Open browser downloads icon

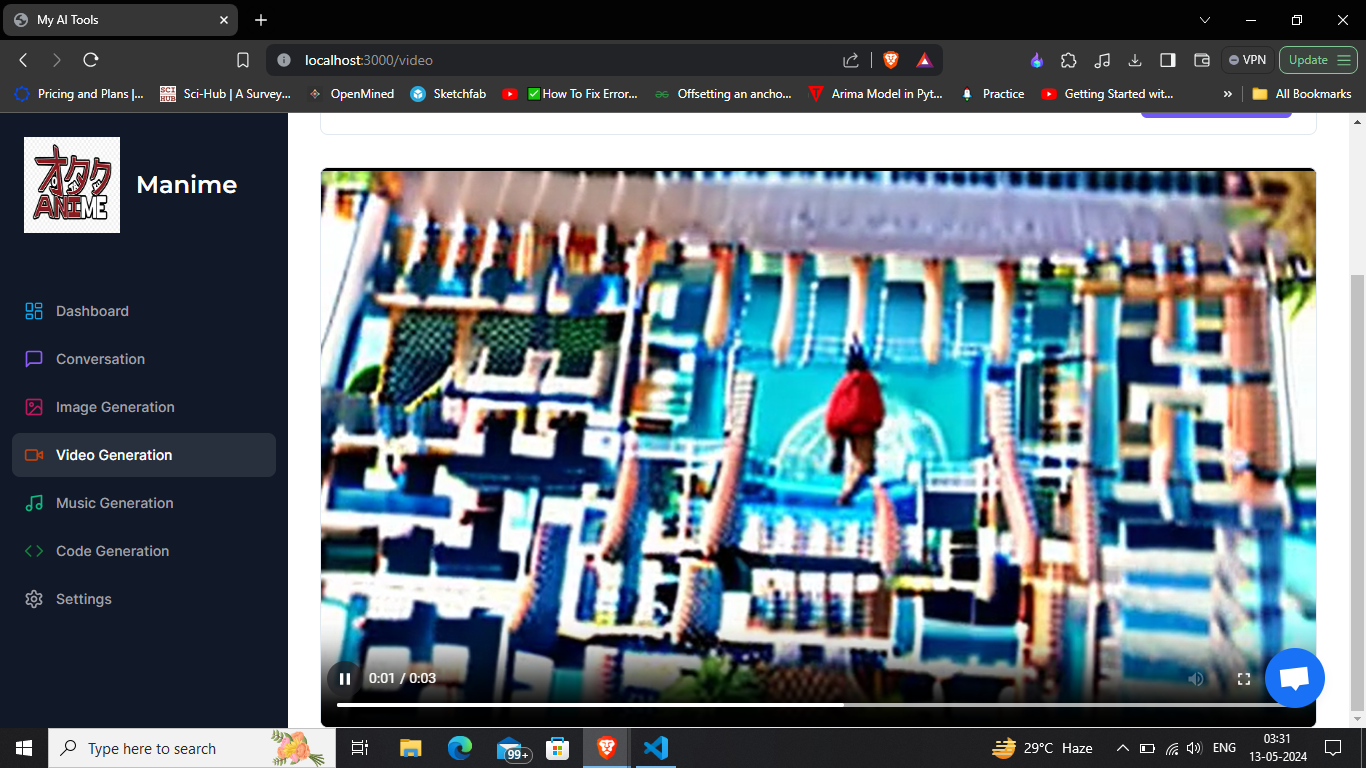point(1135,60)
